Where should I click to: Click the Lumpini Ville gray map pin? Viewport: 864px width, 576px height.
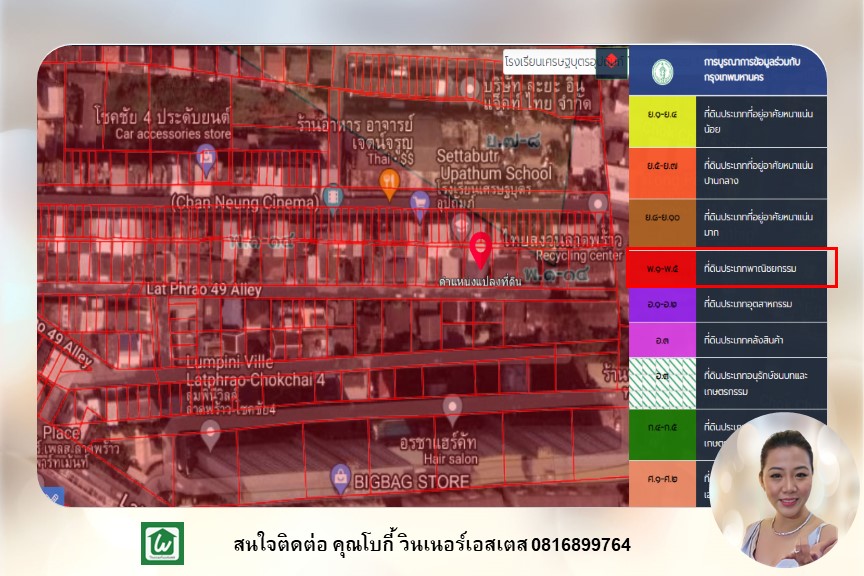point(210,432)
